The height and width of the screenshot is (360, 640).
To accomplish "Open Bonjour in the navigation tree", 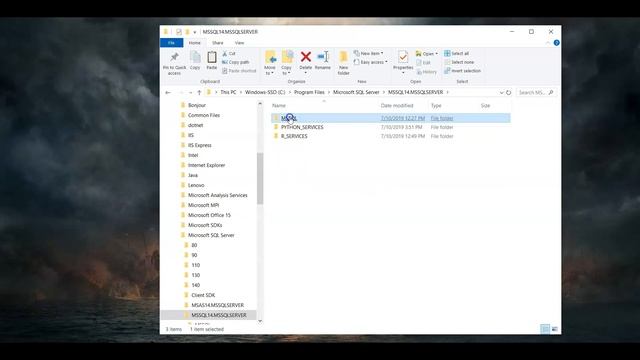I will pos(197,105).
